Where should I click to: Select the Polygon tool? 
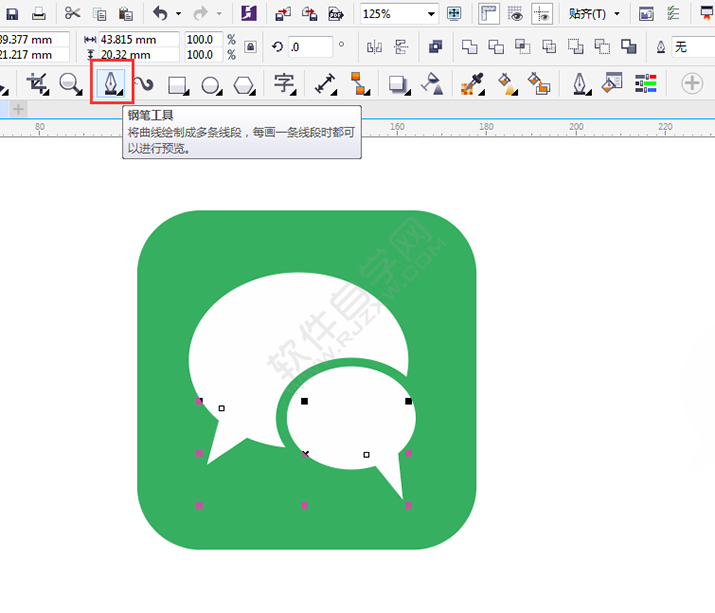243,85
